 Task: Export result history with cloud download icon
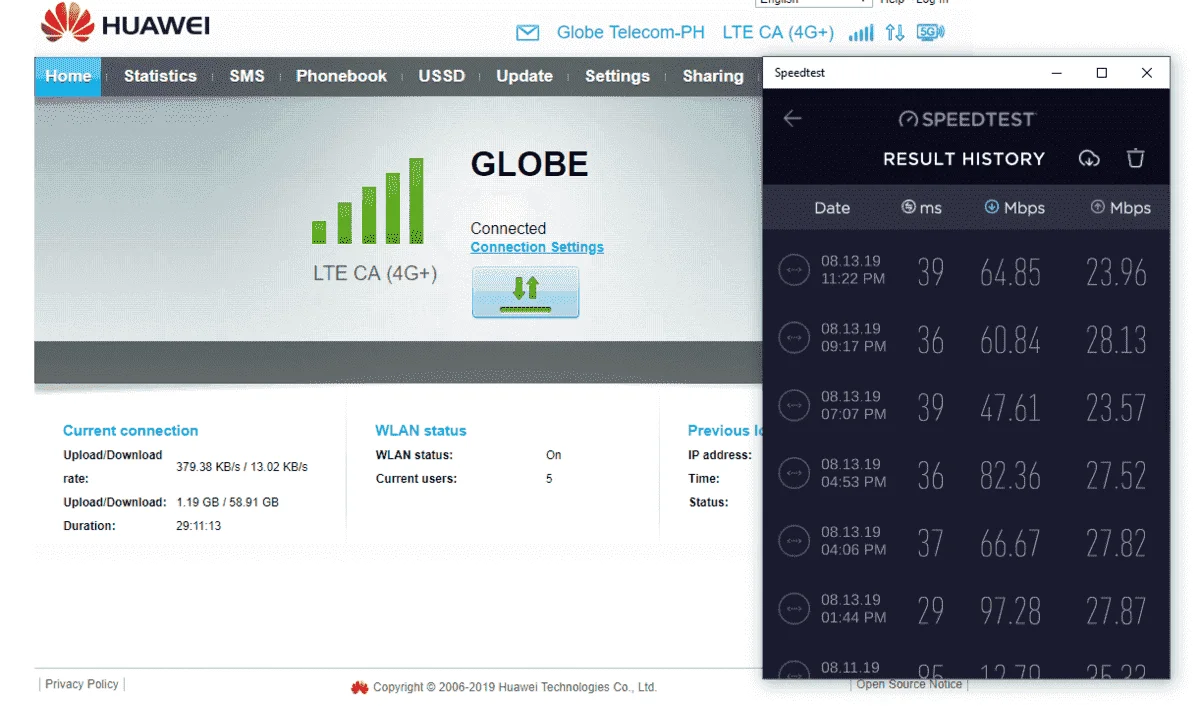coord(1089,158)
